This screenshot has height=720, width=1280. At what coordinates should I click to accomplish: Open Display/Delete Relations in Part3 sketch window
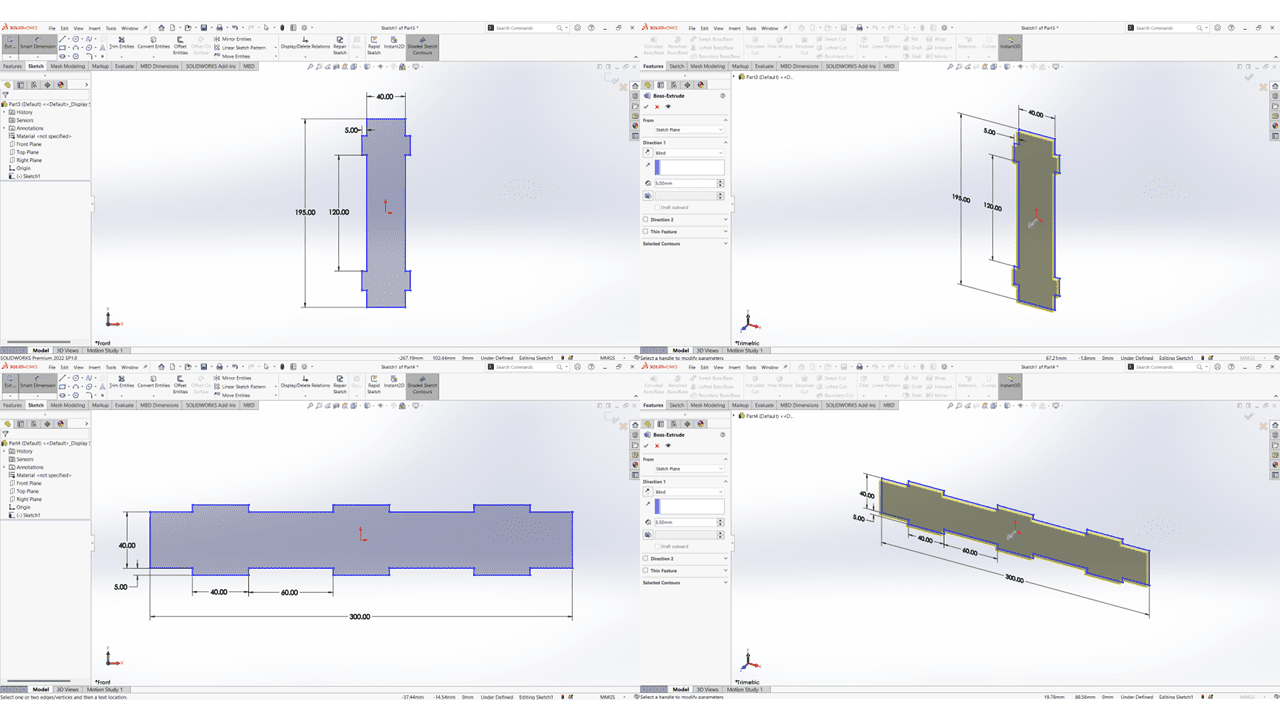pyautogui.click(x=305, y=43)
